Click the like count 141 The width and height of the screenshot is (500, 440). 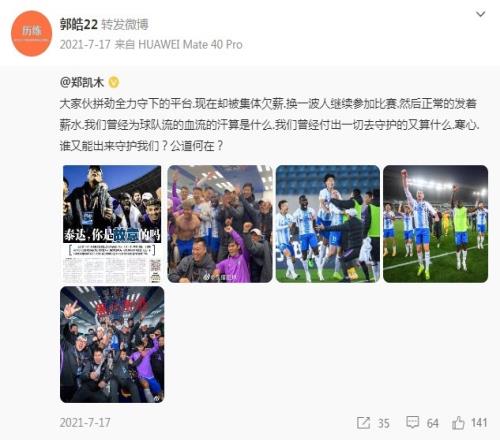(x=479, y=423)
